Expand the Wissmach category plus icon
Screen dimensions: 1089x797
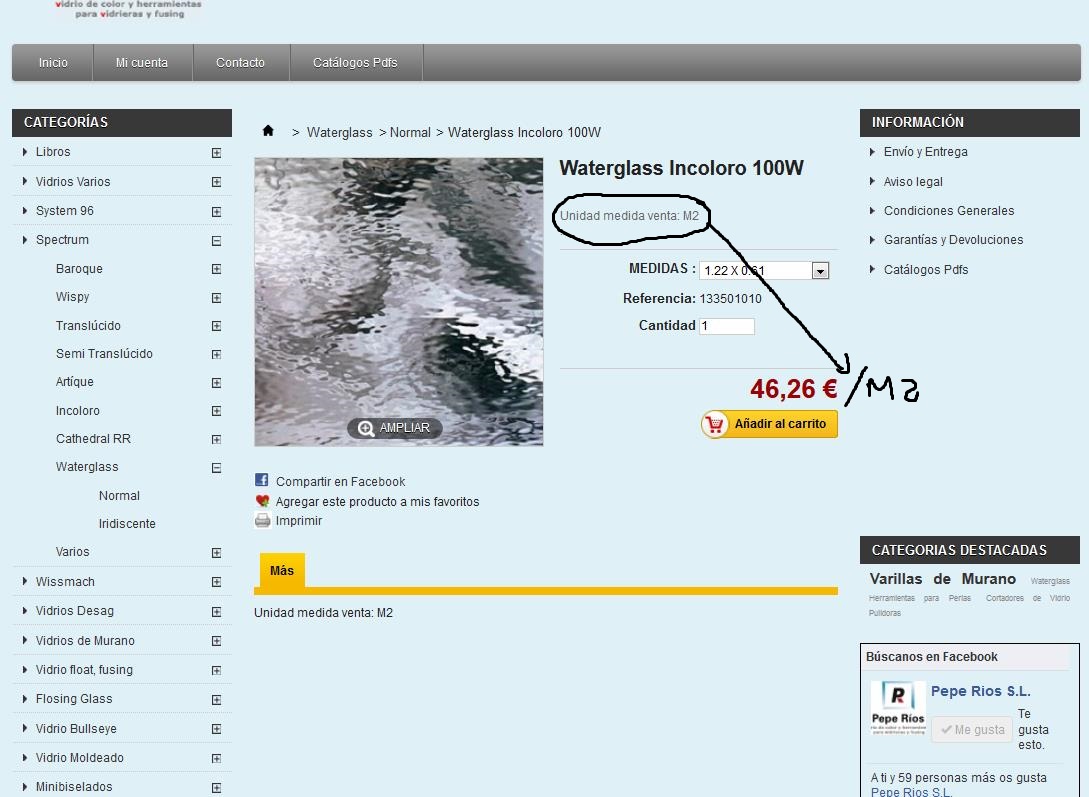pos(217,582)
